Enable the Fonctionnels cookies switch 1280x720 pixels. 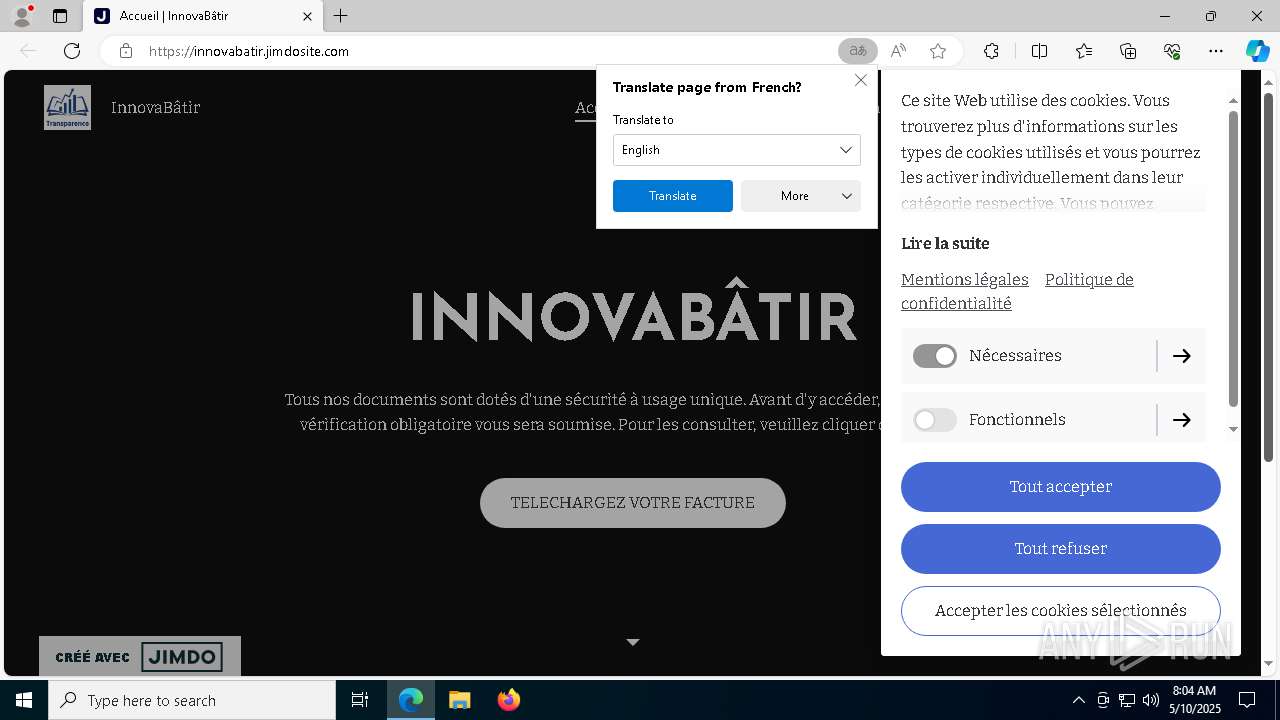pyautogui.click(x=935, y=420)
